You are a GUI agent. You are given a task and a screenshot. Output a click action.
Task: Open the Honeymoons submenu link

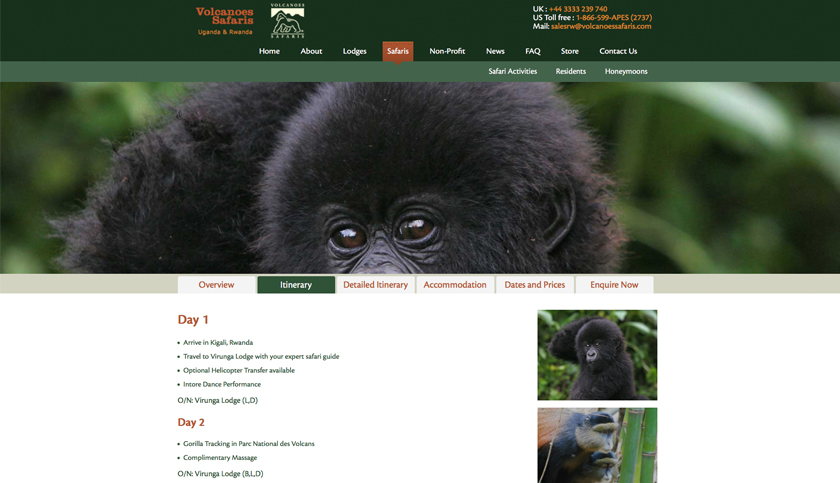coord(626,71)
